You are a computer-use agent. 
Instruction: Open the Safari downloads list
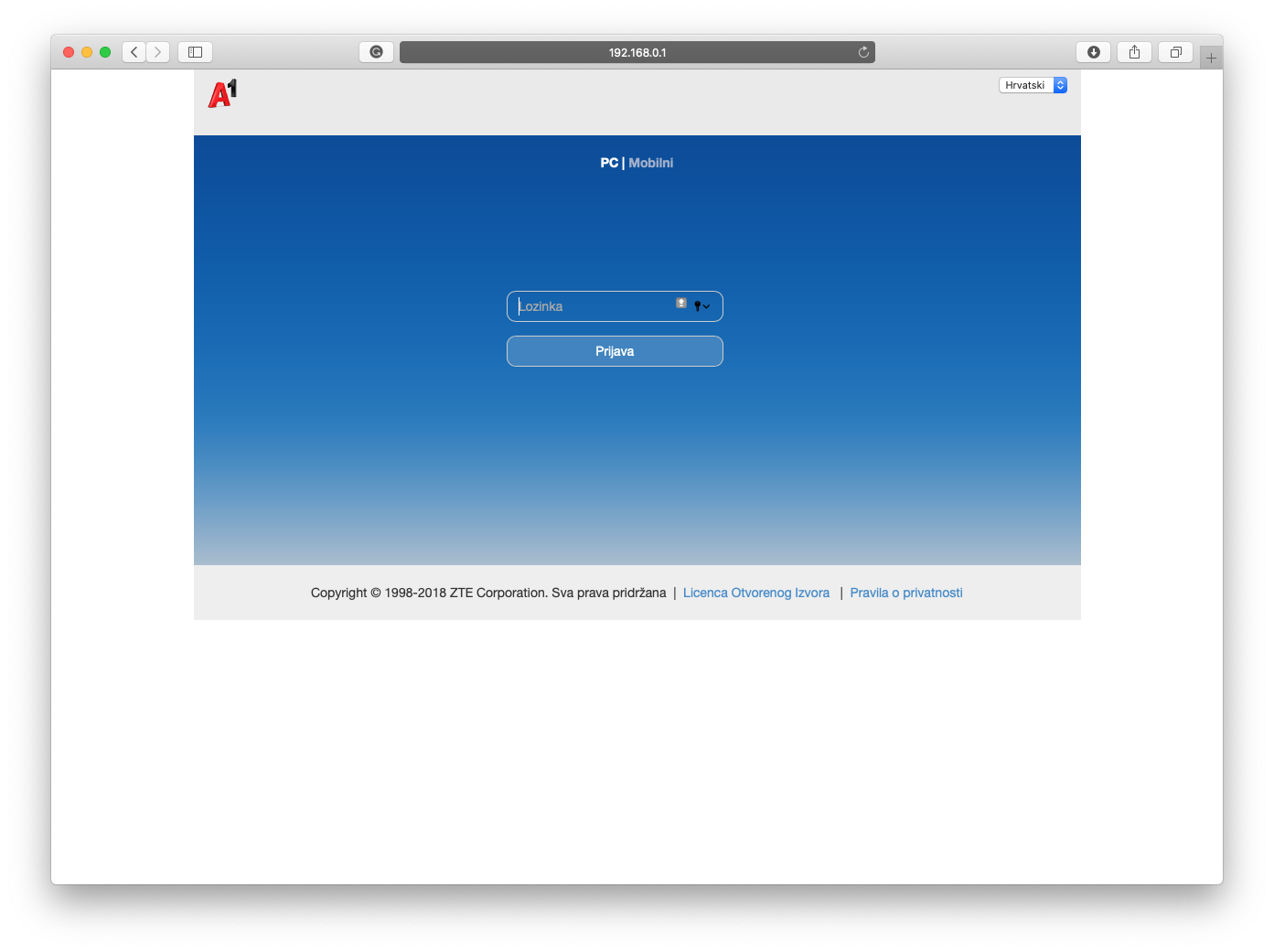[1093, 52]
